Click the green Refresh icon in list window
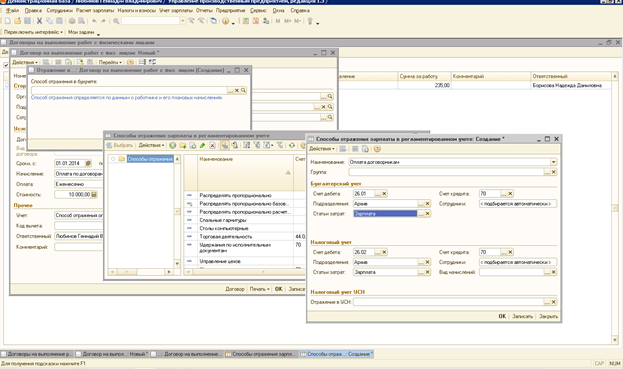623x369 pixels. tap(292, 145)
